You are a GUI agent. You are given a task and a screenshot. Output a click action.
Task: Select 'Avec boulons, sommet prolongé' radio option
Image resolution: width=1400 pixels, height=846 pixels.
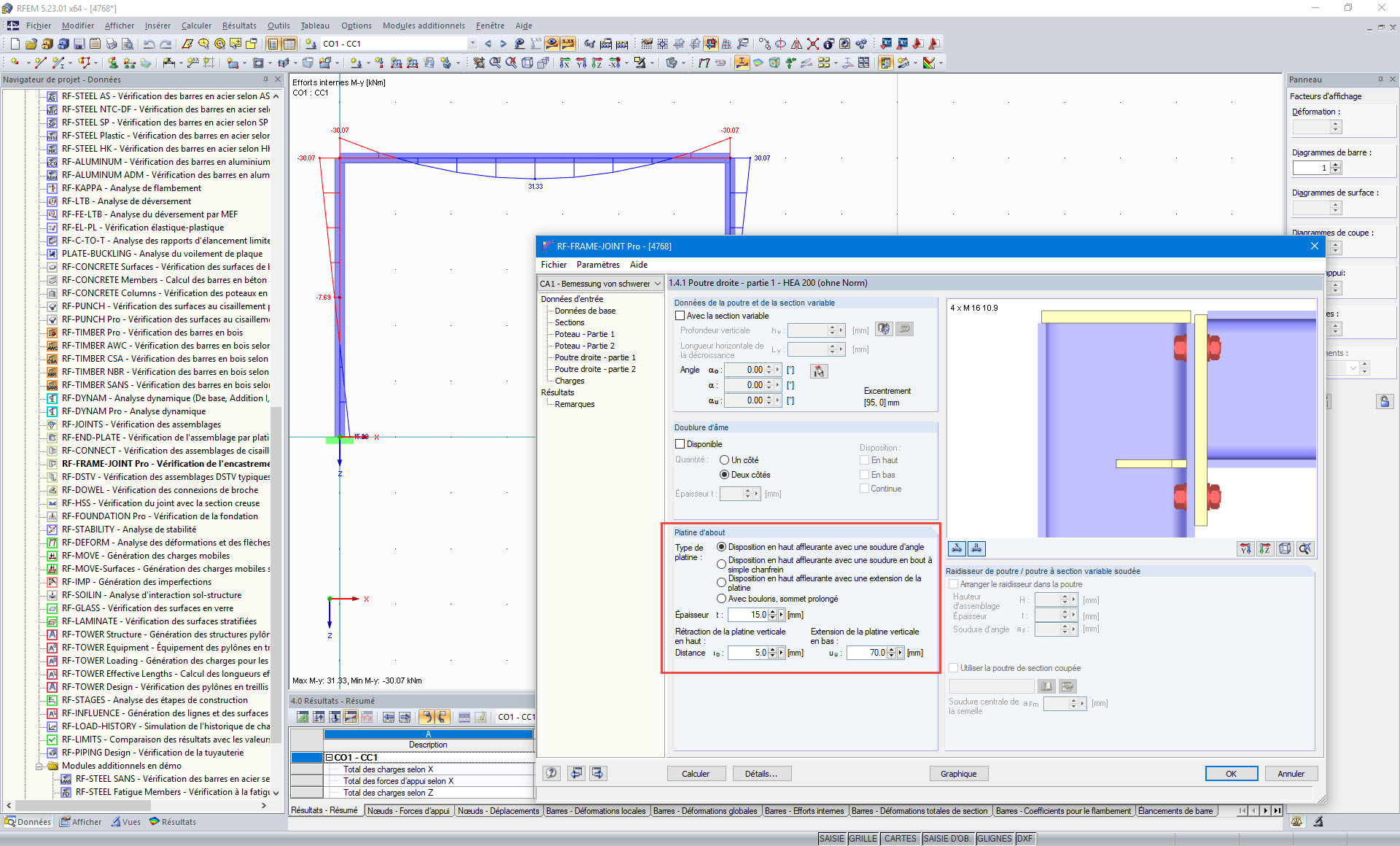(722, 599)
